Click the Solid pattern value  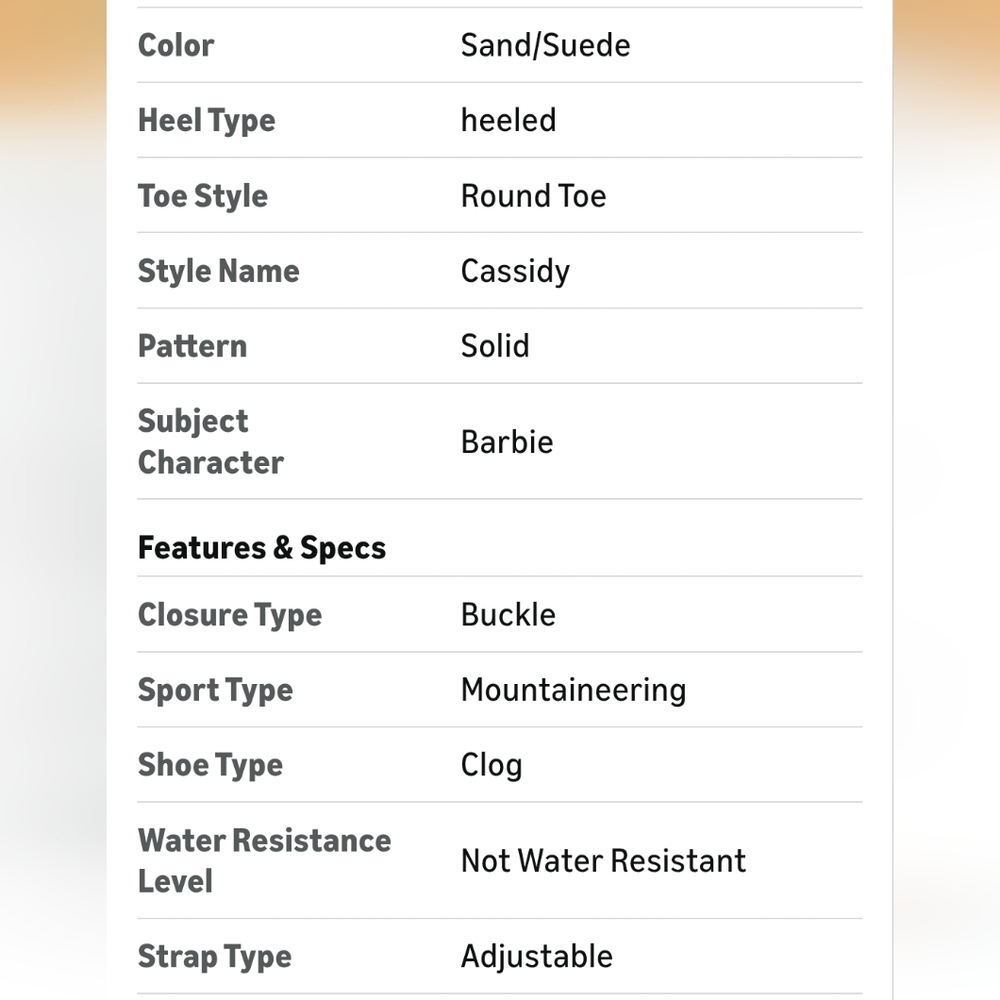pyautogui.click(x=495, y=346)
